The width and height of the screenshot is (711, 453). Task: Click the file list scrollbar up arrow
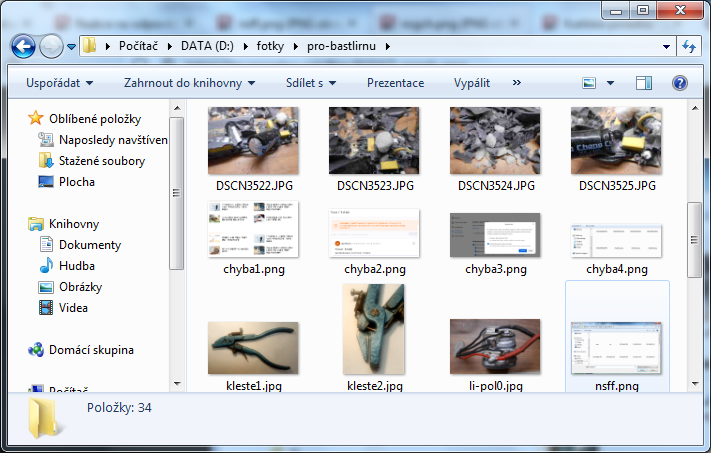(695, 108)
